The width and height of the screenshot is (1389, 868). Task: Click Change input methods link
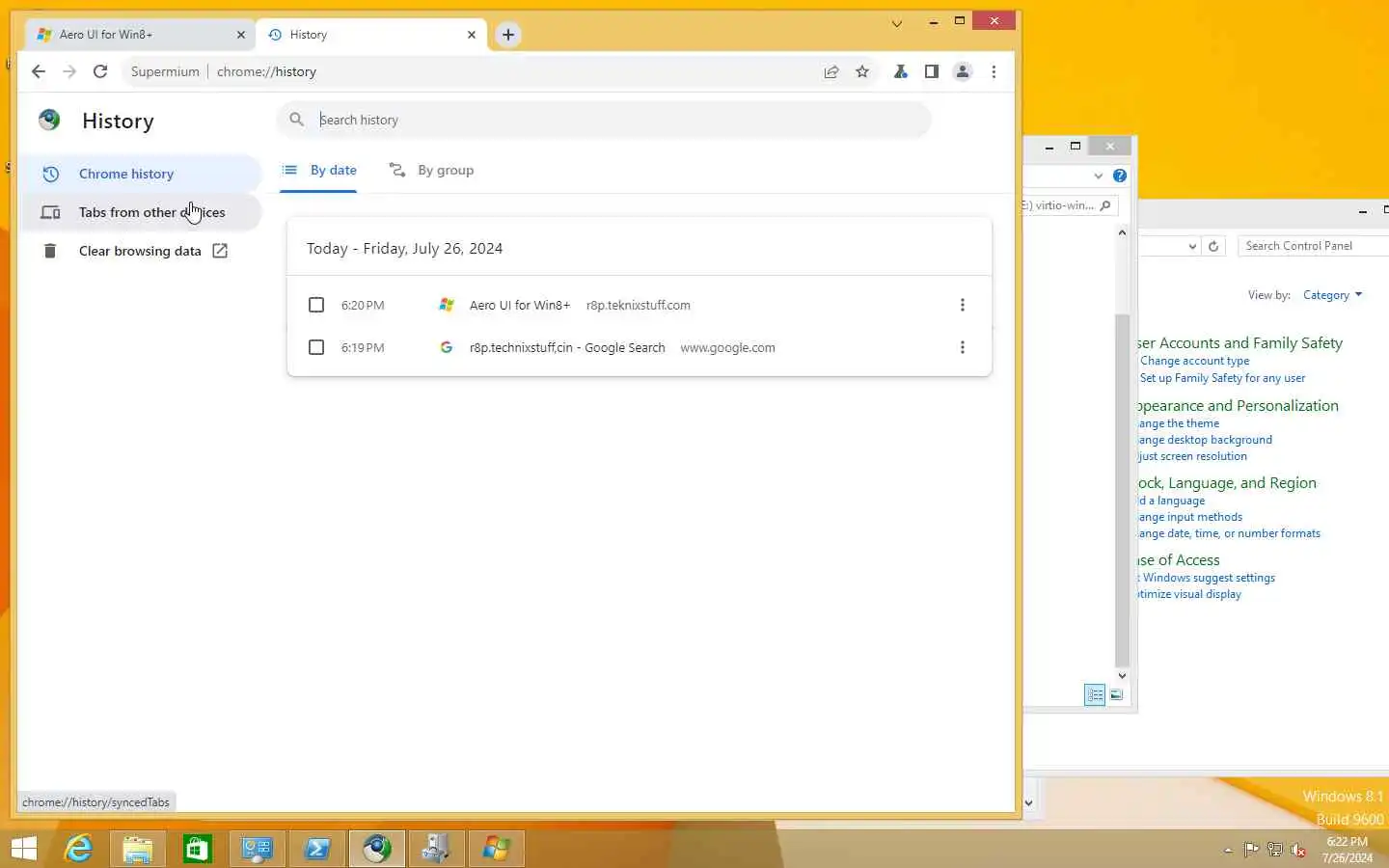click(1190, 517)
